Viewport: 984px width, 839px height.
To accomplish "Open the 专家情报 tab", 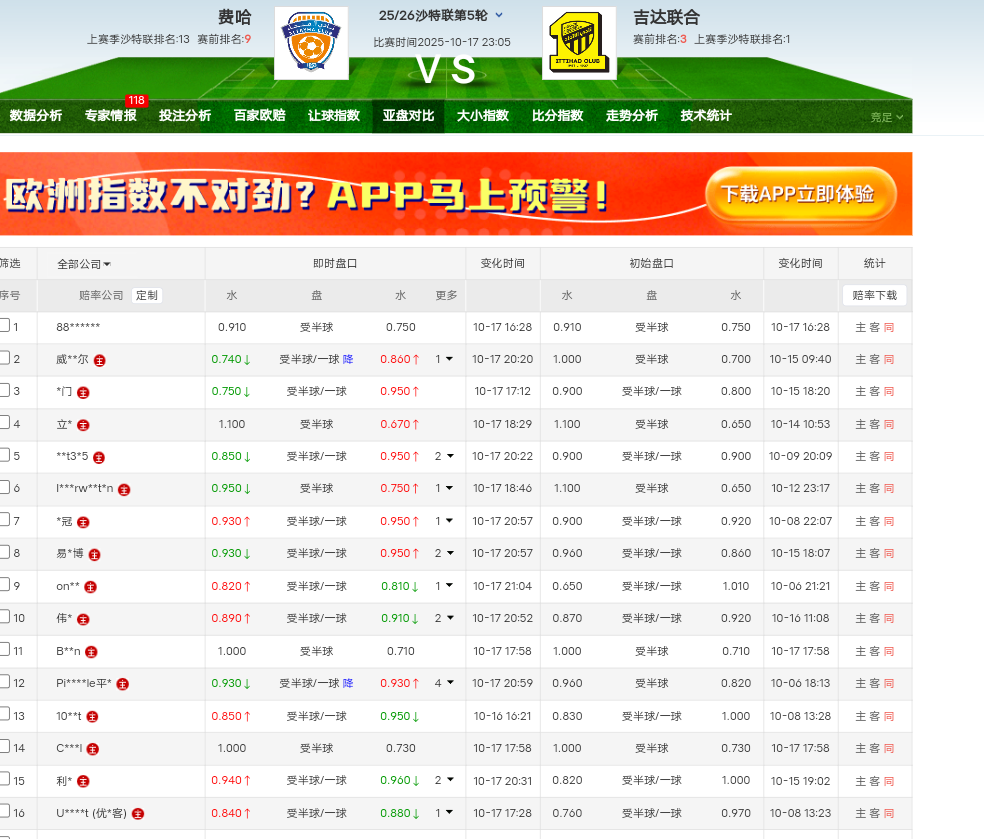I will point(110,116).
